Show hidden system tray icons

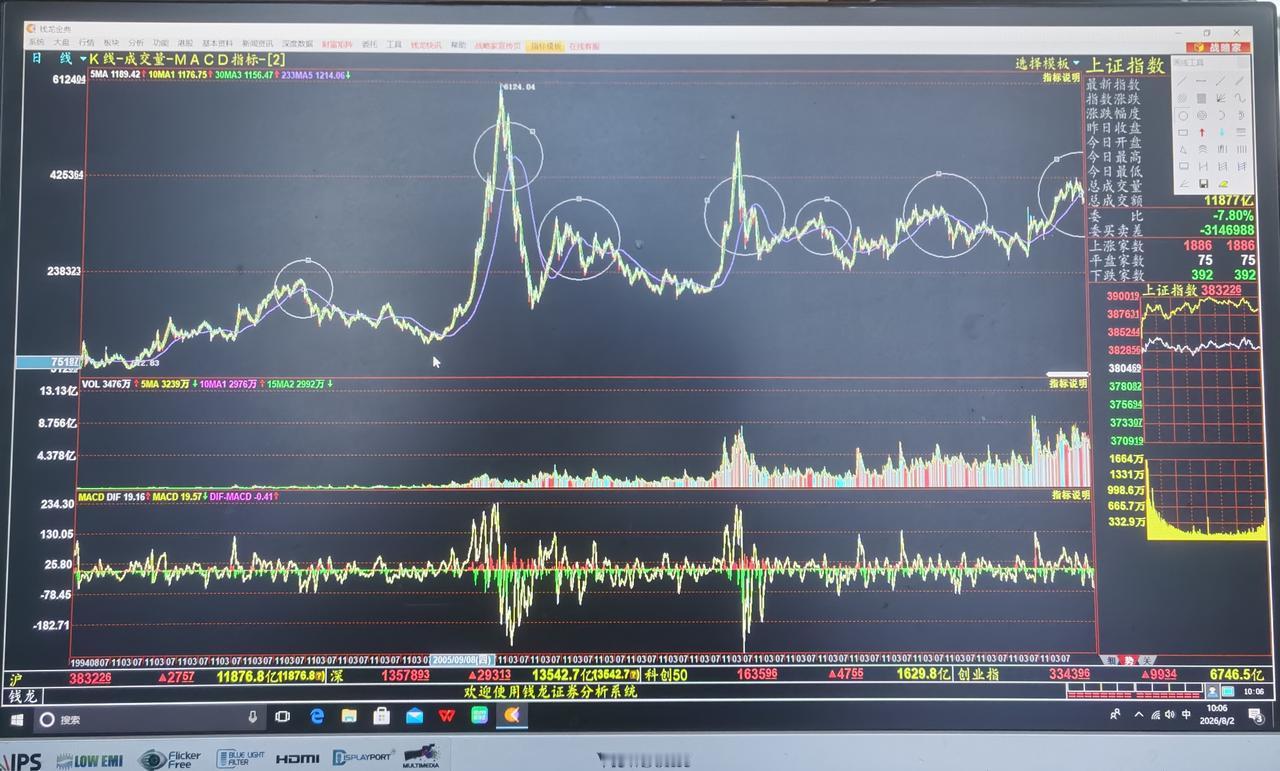[x=1137, y=715]
